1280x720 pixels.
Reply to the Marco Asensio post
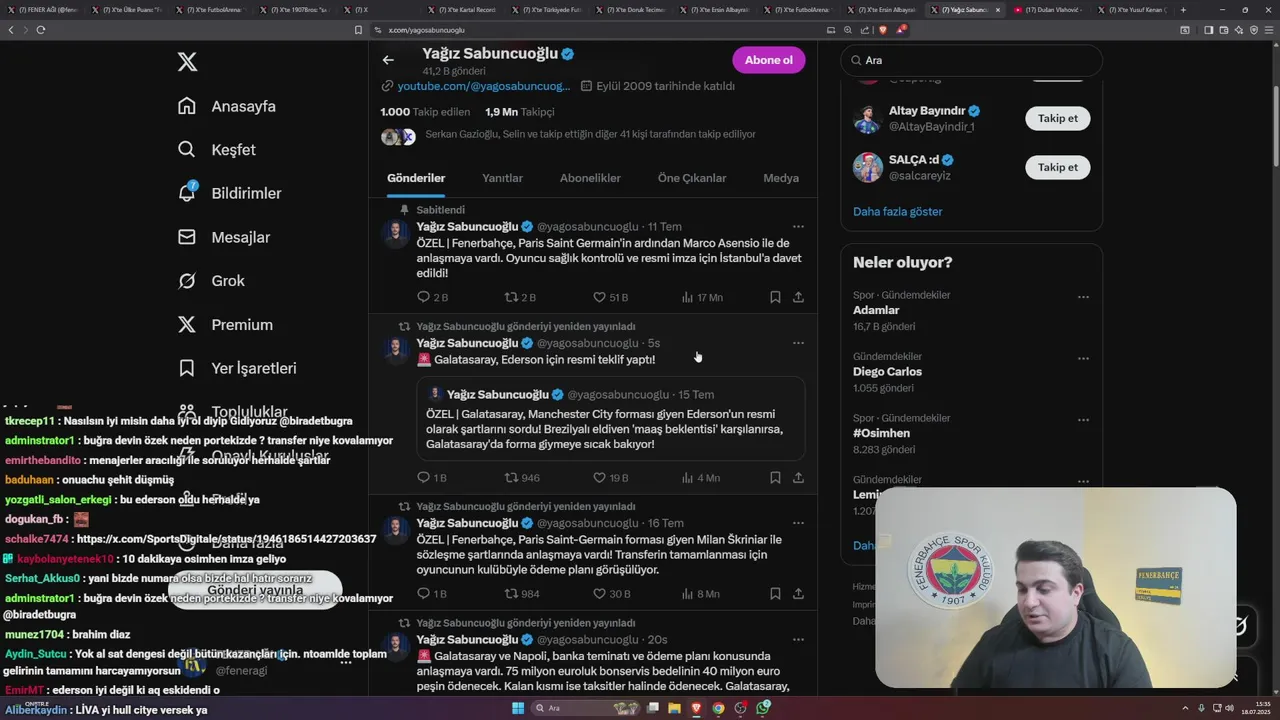point(432,297)
